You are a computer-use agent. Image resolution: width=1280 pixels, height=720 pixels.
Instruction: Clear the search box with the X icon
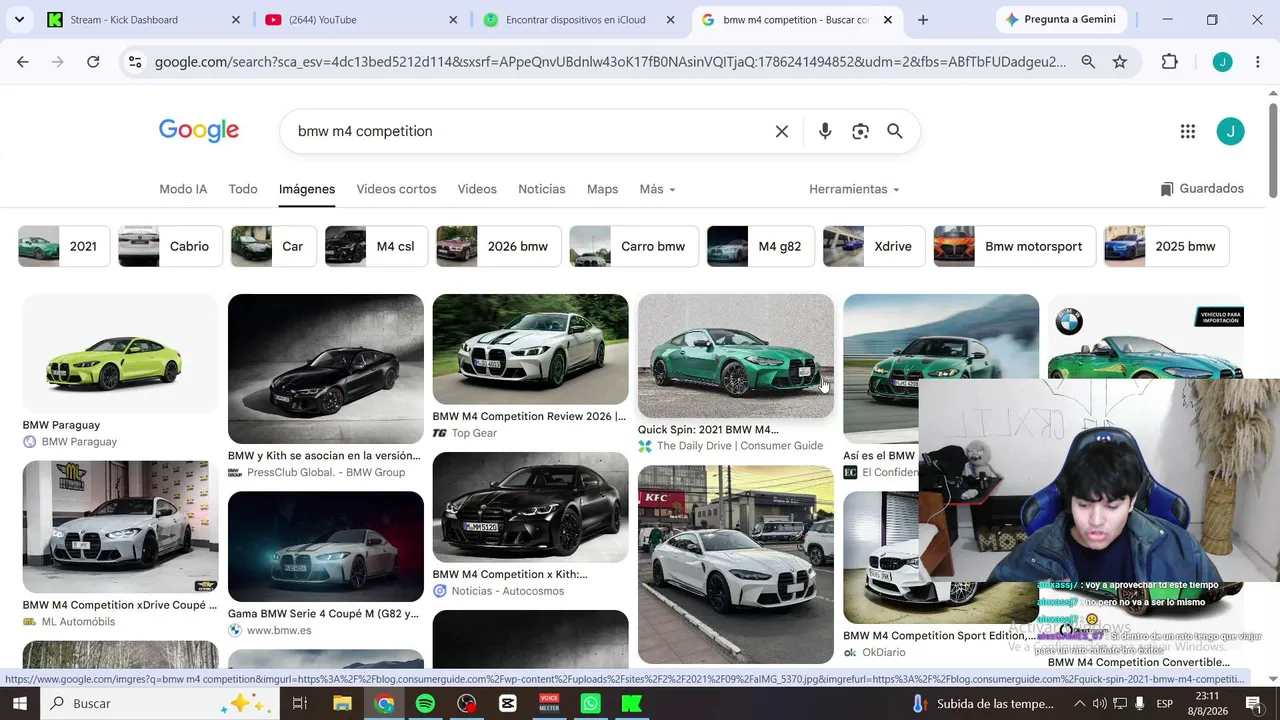[782, 131]
